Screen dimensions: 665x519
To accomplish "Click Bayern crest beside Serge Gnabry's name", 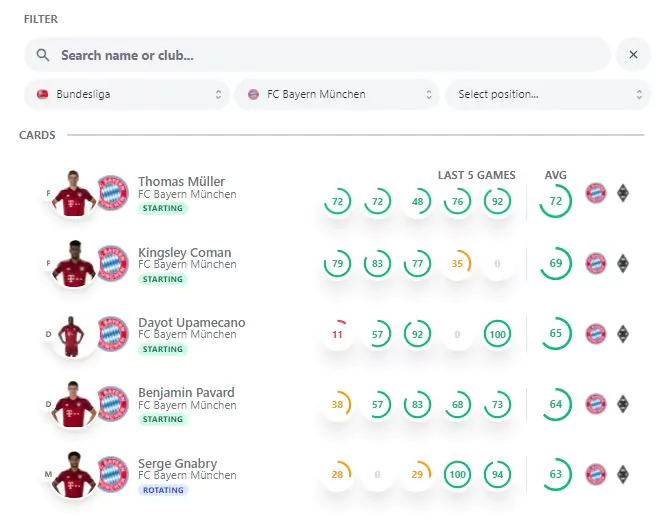I will [112, 474].
